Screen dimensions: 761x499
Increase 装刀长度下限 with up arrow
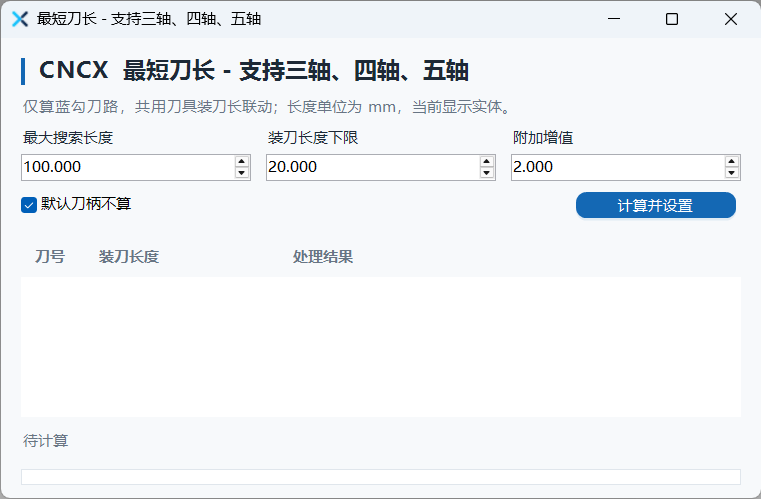(x=487, y=161)
